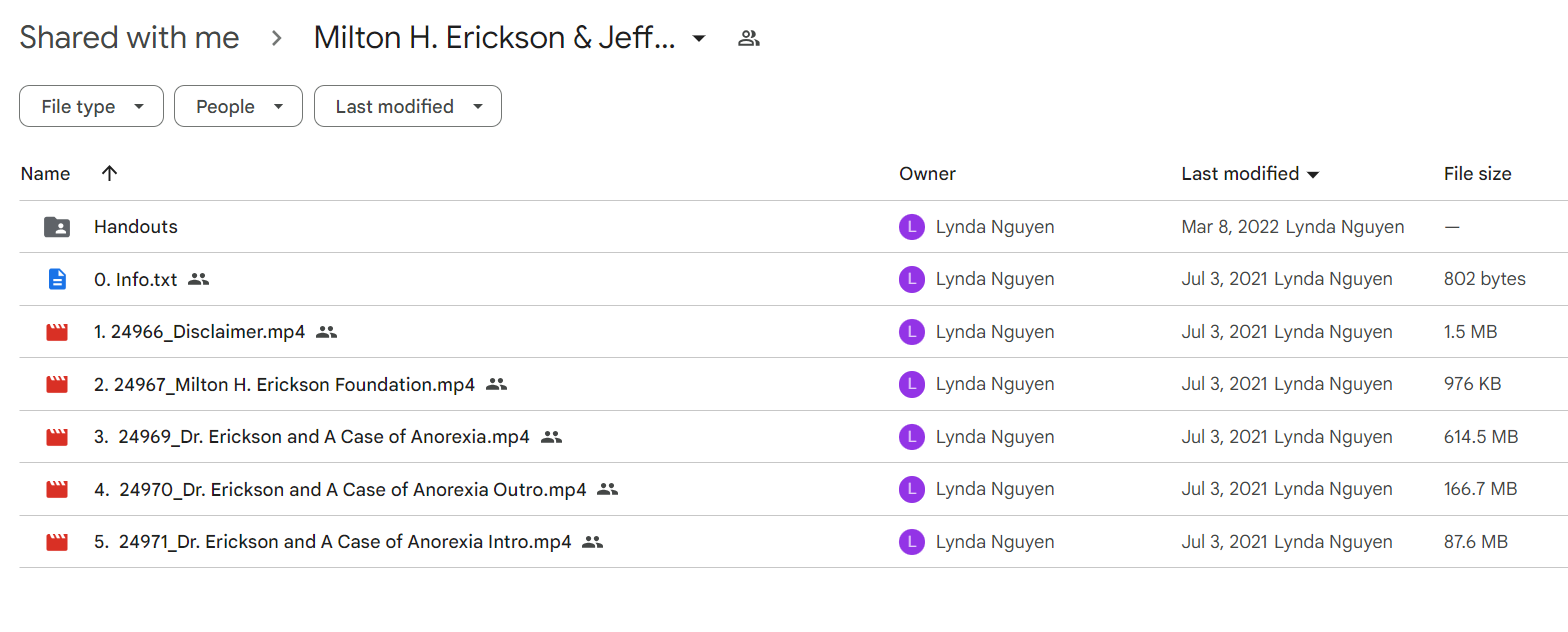Click owner avatar in 0. Info.txt row

pyautogui.click(x=911, y=280)
